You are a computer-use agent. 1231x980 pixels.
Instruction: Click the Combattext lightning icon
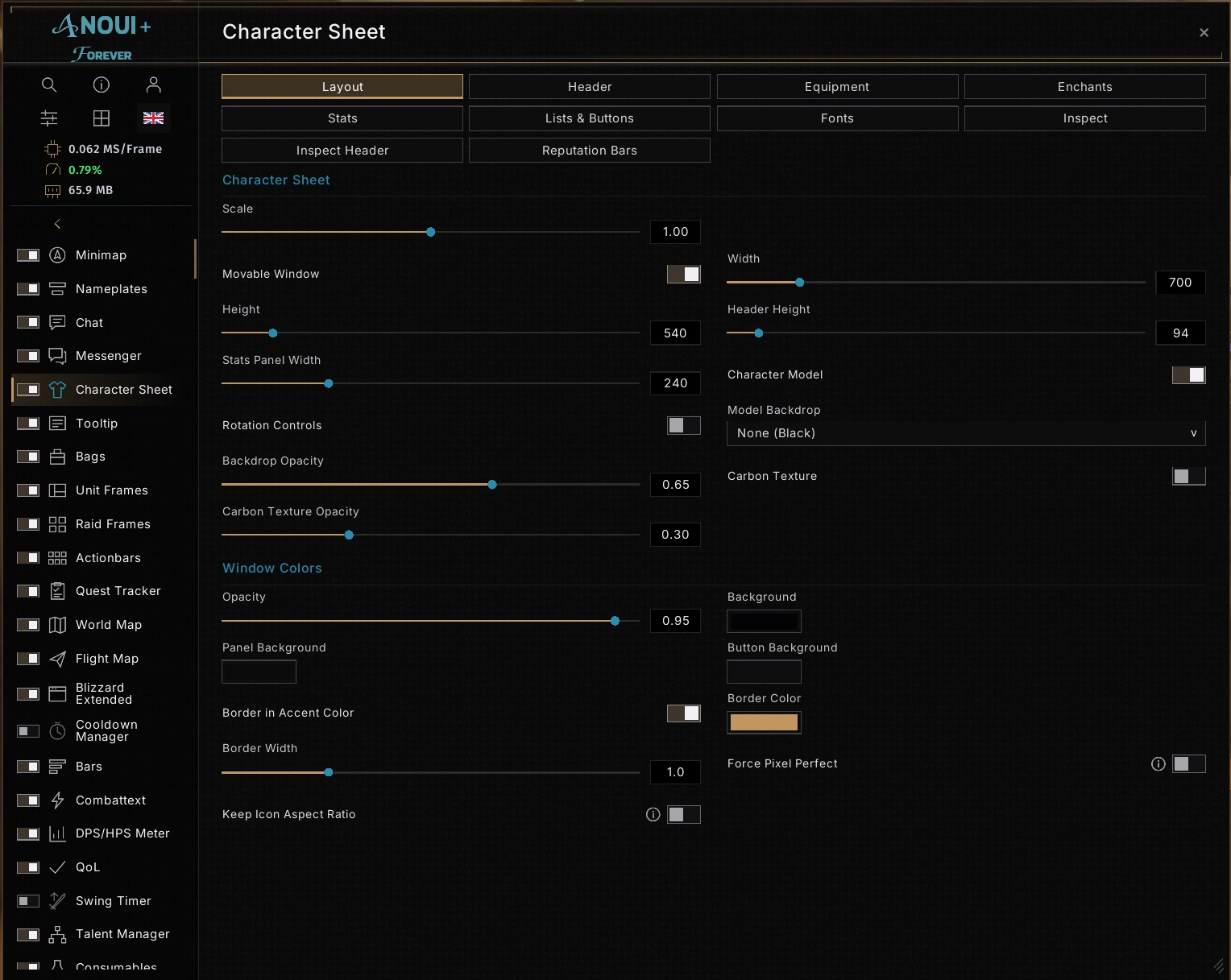(57, 800)
